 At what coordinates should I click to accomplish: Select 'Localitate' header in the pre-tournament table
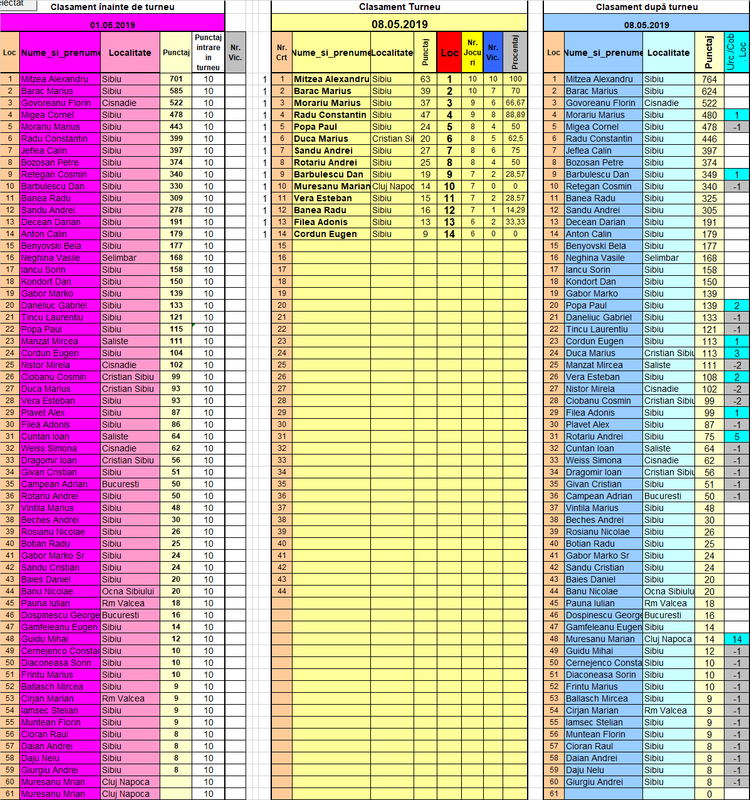point(130,52)
